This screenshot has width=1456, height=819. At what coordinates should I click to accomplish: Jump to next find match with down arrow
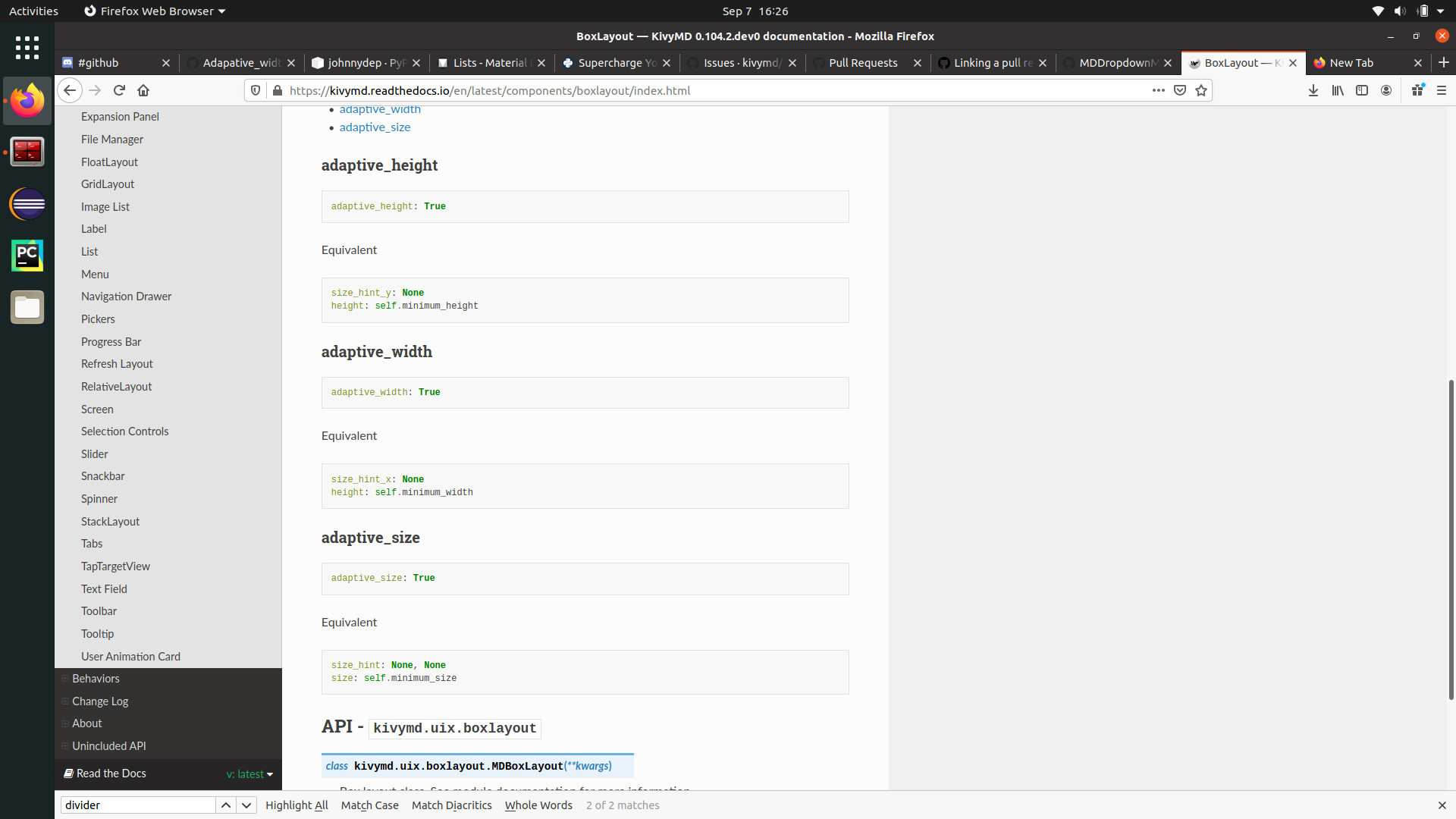point(246,805)
